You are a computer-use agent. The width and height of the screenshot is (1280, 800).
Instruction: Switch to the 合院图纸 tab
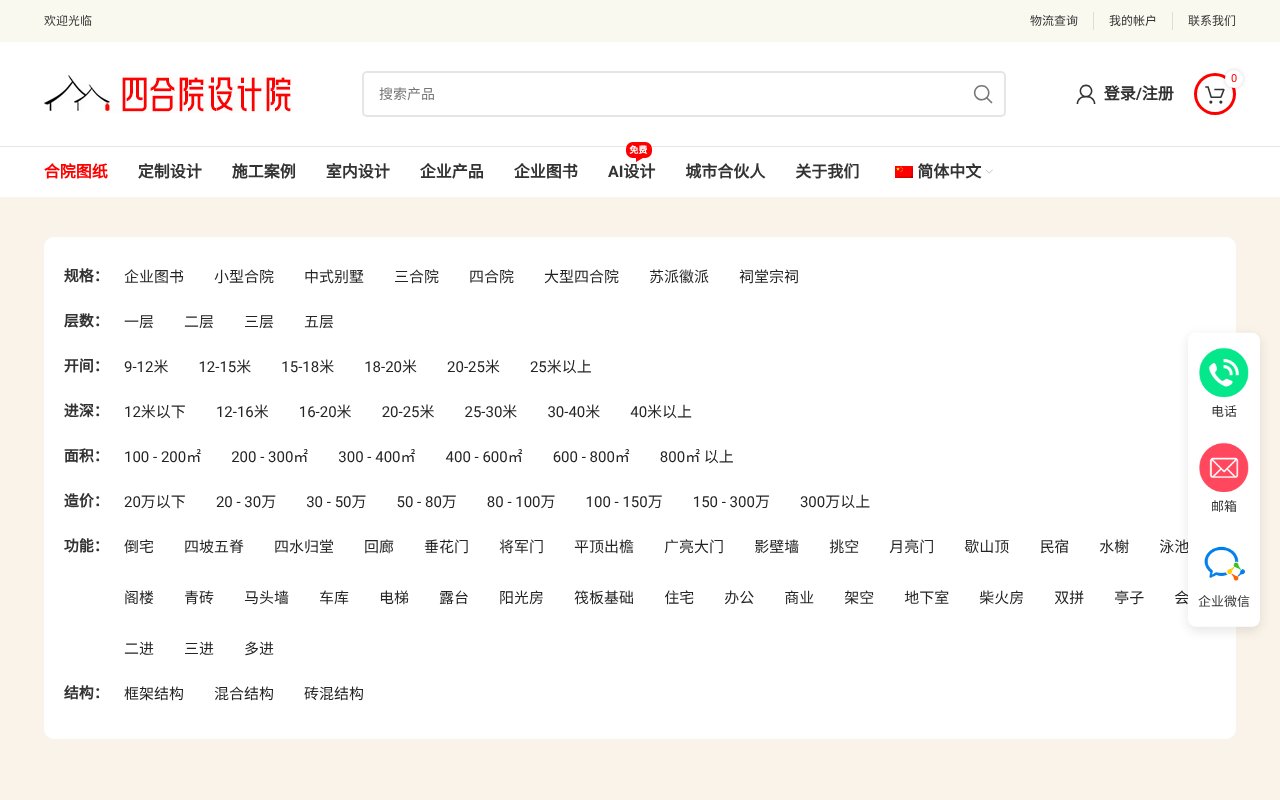[x=76, y=171]
